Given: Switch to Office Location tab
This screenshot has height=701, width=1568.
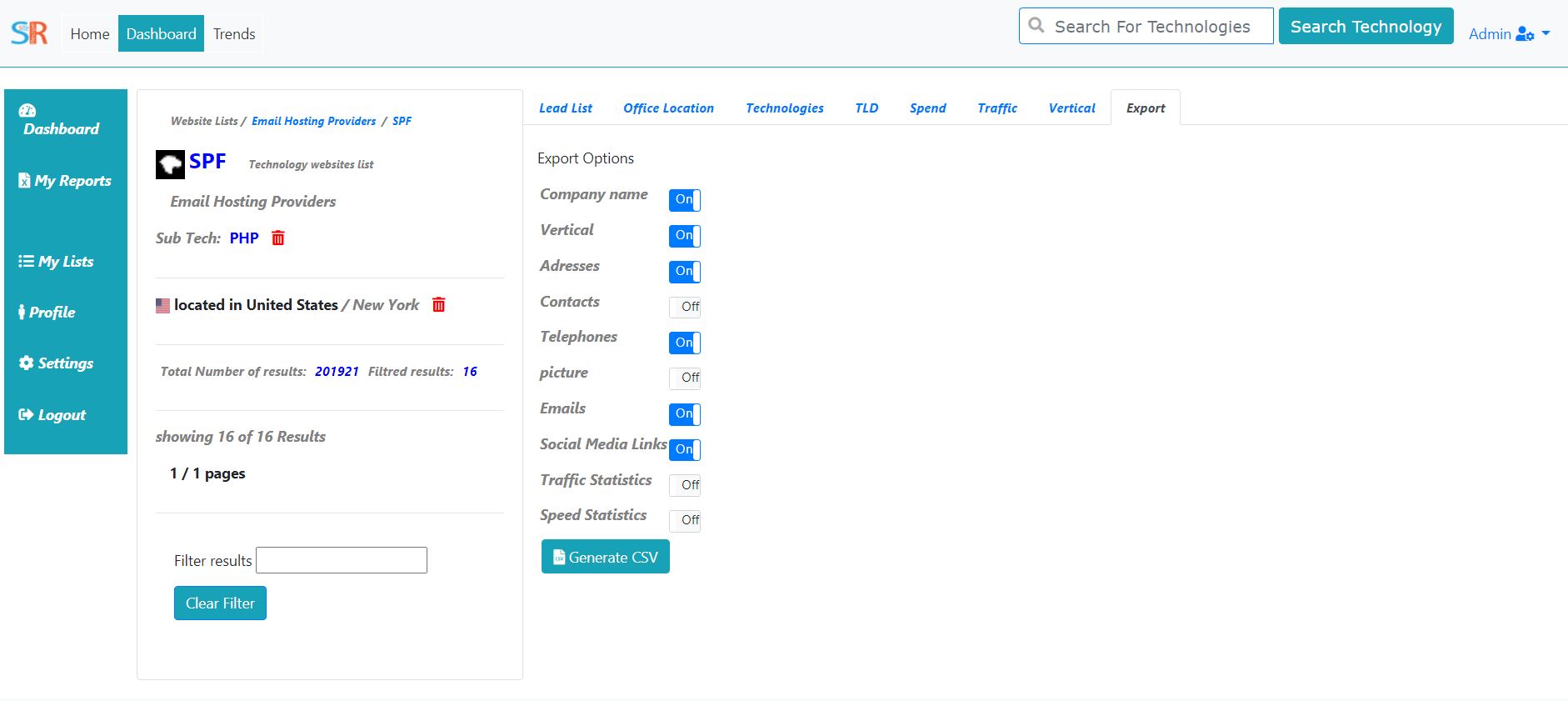Looking at the screenshot, I should [668, 108].
